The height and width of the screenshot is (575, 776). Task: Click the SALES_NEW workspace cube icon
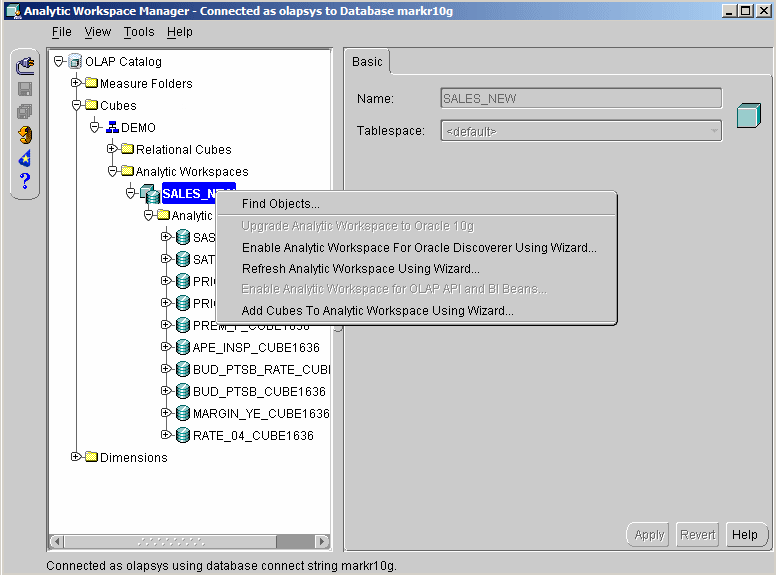(x=150, y=193)
